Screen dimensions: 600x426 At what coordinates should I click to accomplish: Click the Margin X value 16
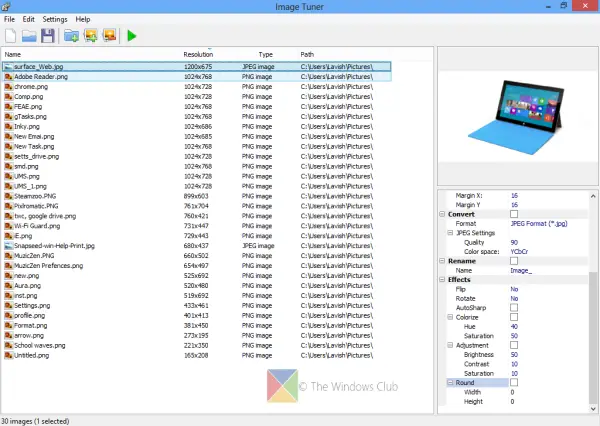[514, 195]
